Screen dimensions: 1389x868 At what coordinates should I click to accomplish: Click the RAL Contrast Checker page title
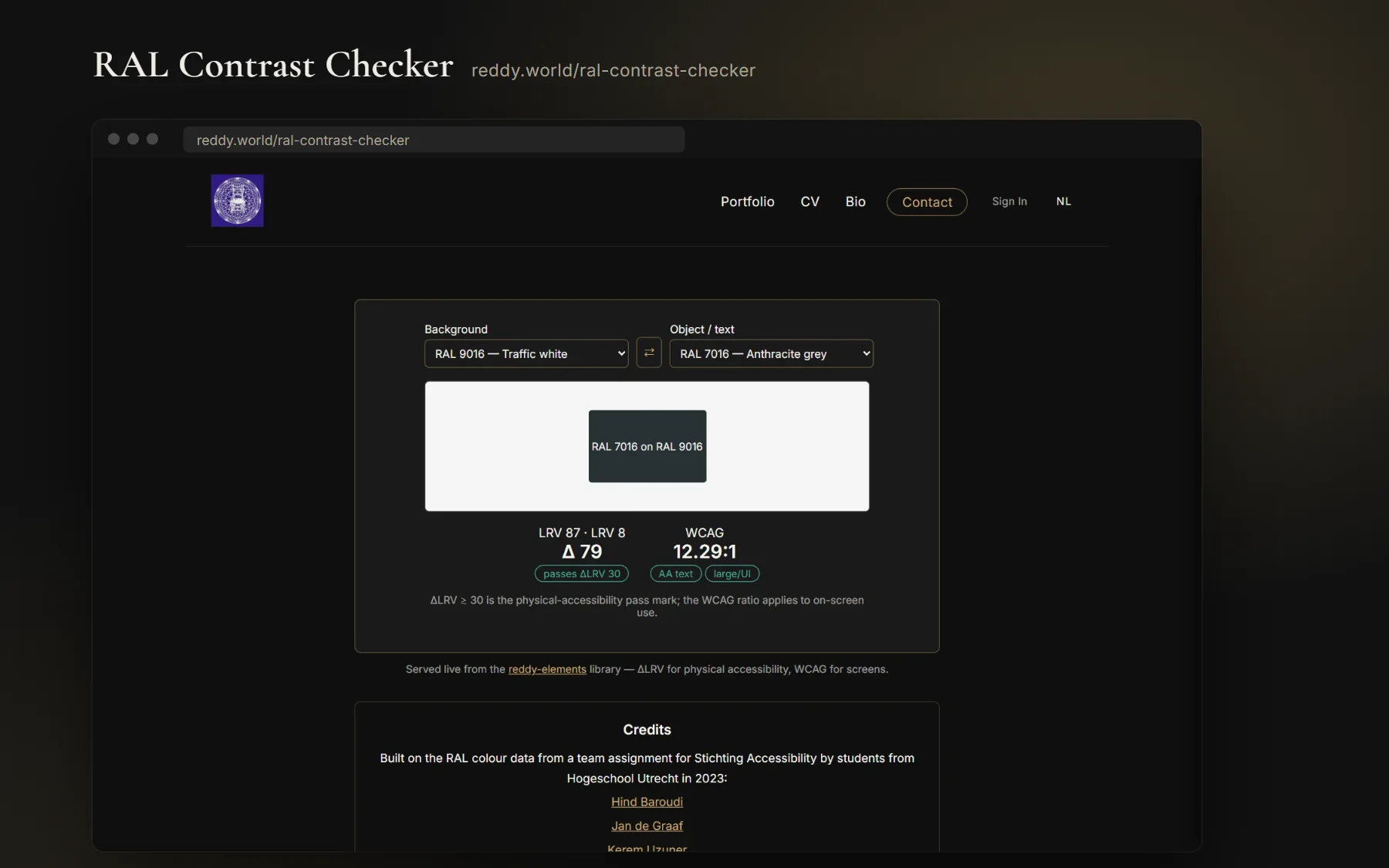point(273,65)
